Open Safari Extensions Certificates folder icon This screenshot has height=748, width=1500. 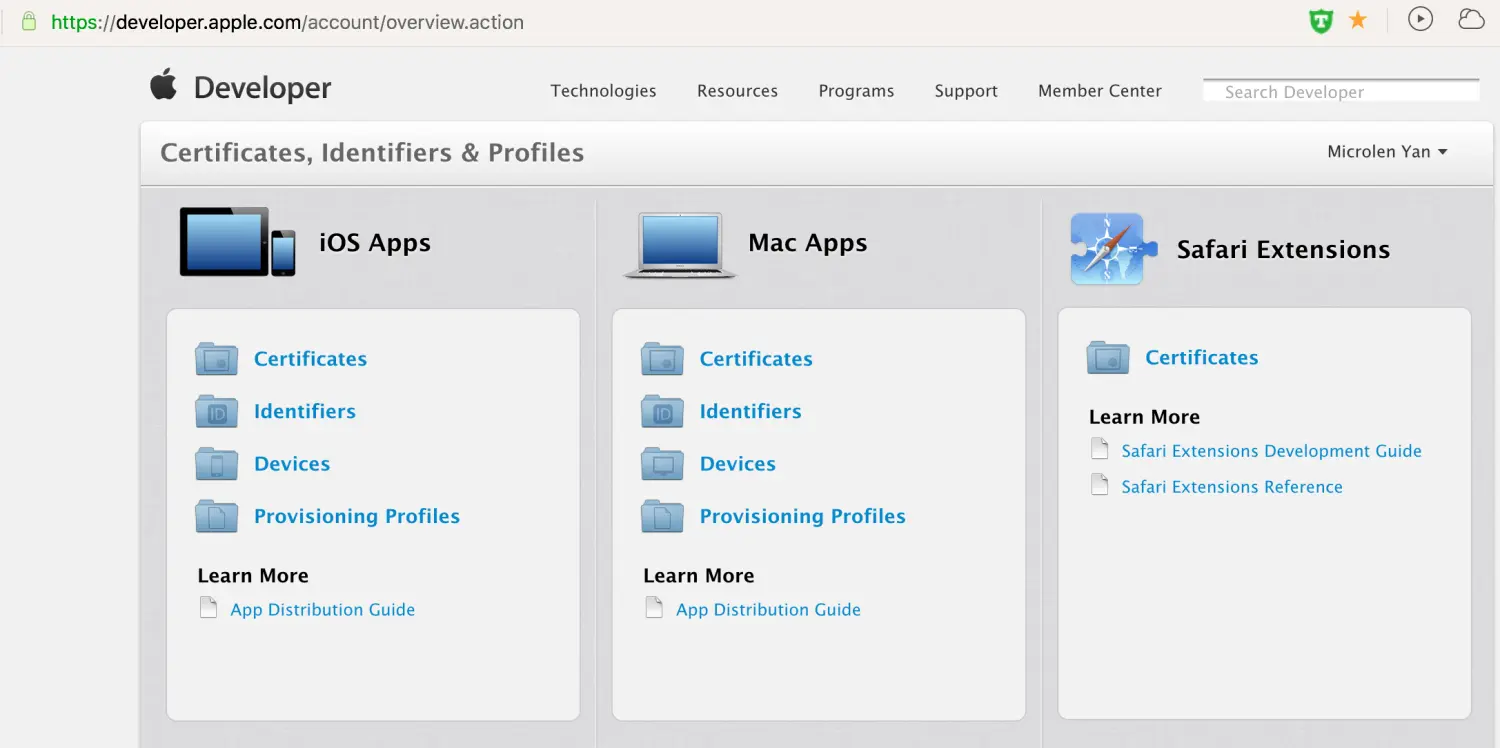(1108, 358)
